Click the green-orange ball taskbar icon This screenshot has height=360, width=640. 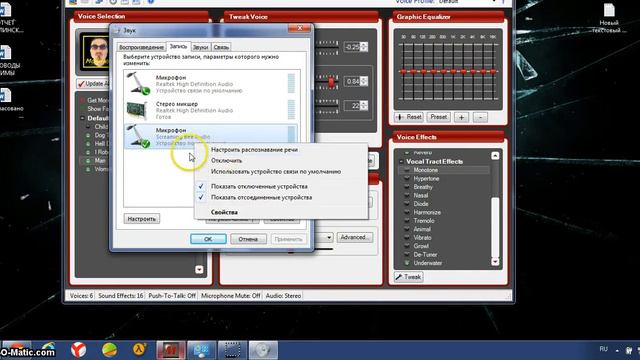point(109,350)
